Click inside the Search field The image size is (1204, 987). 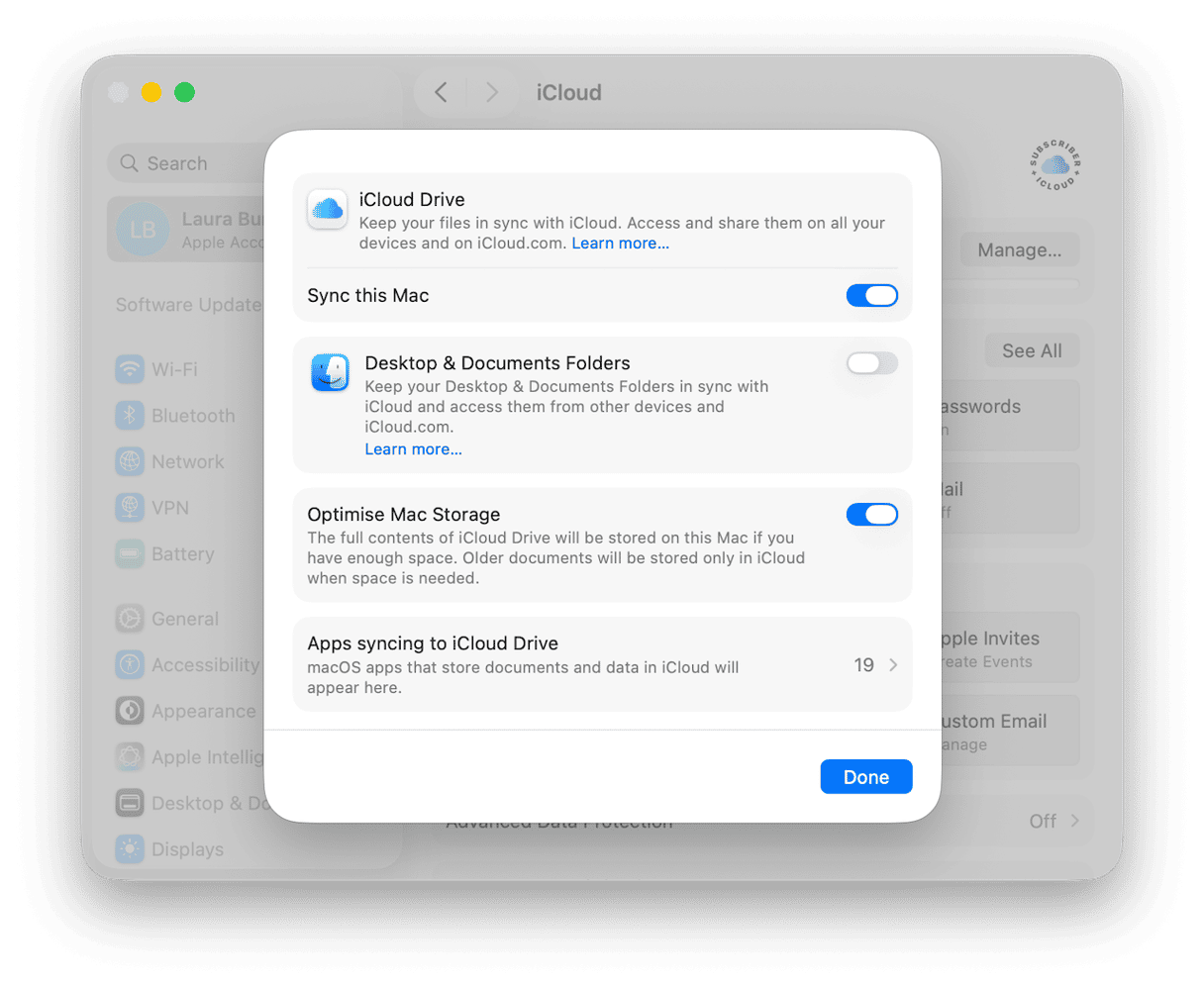(x=186, y=163)
